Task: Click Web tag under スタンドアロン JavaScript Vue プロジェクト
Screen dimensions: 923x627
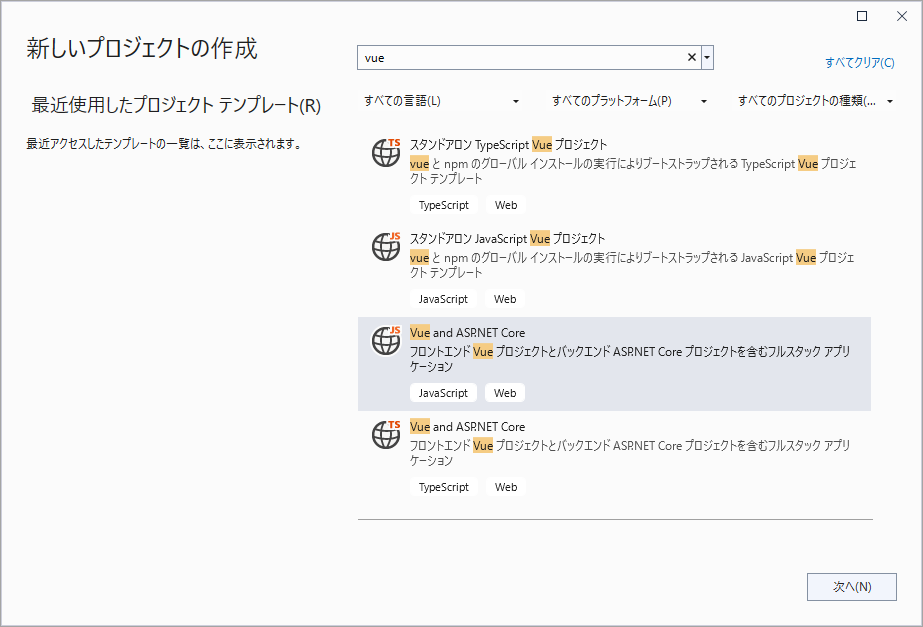Action: (505, 299)
